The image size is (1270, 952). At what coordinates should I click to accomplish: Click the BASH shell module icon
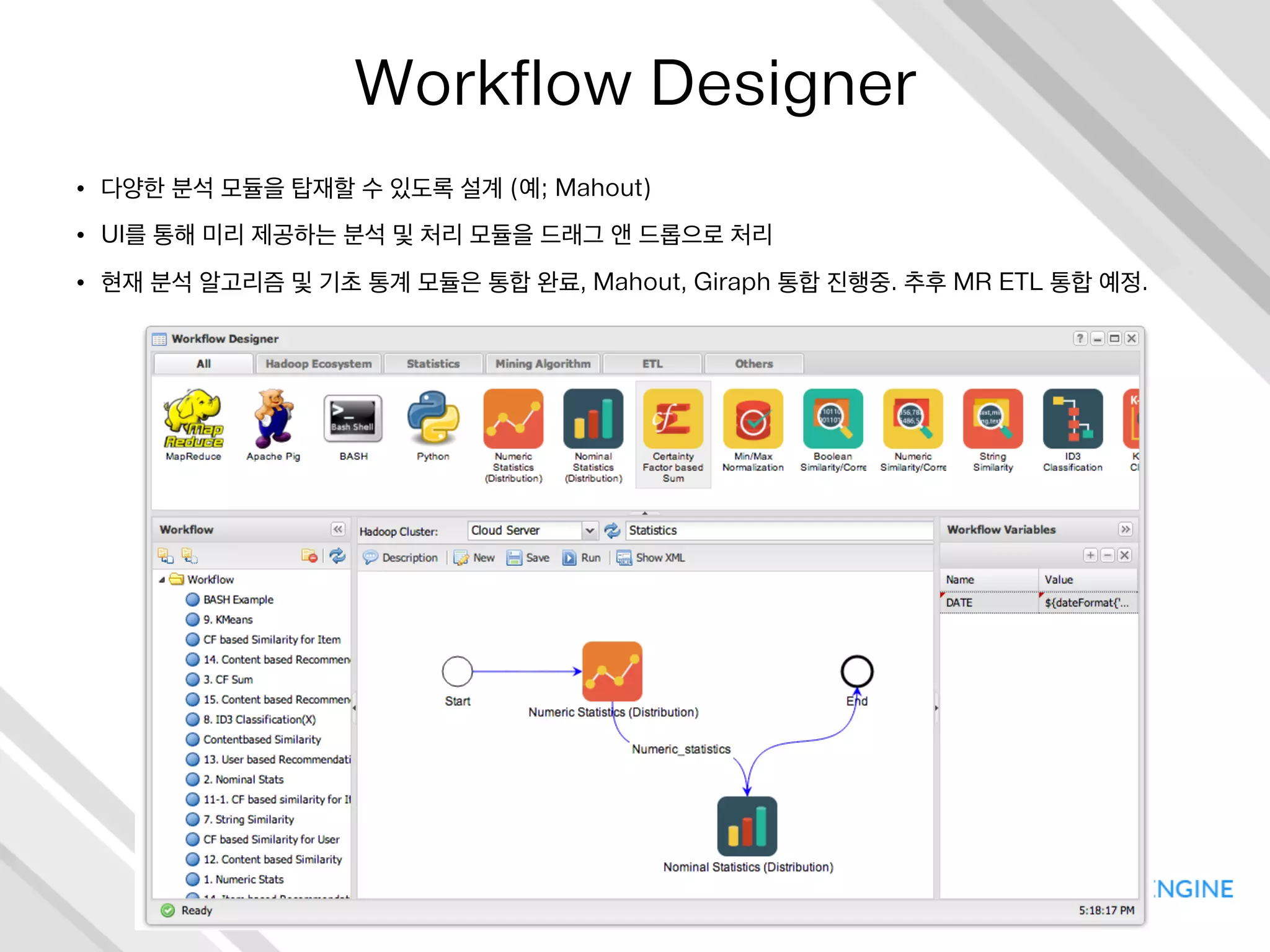tap(353, 419)
